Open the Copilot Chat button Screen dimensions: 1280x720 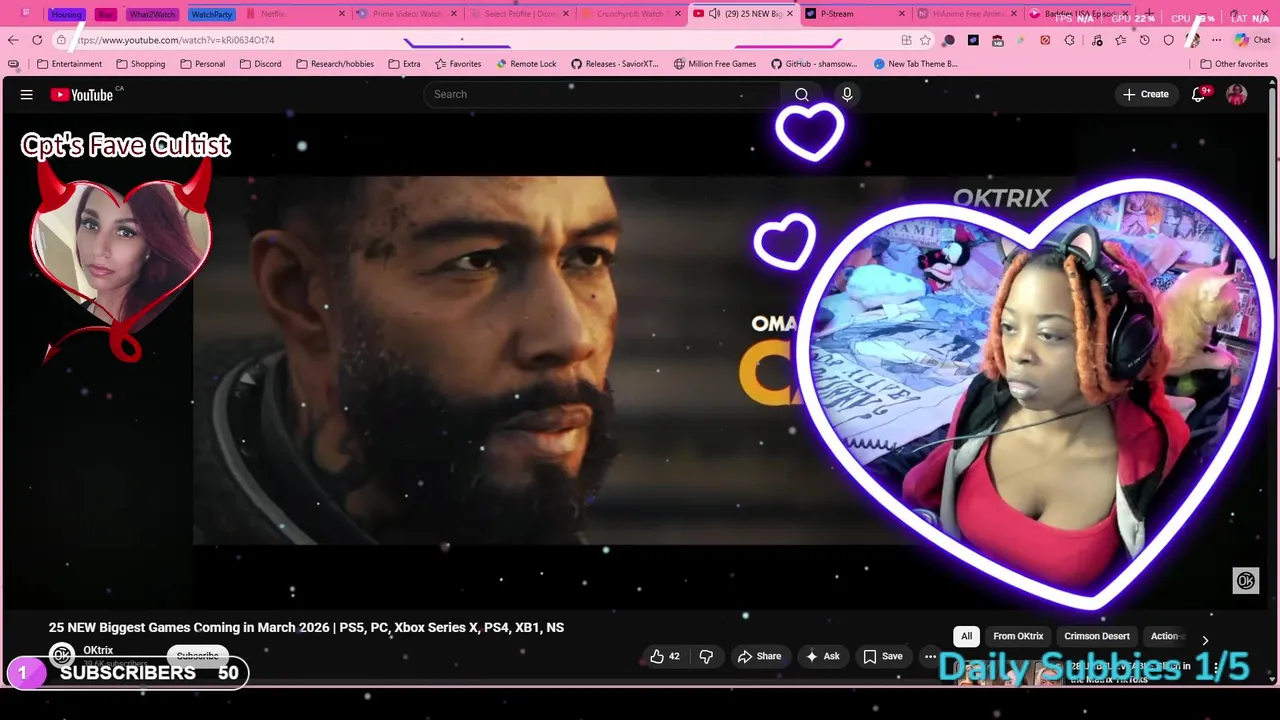pyautogui.click(x=1252, y=40)
